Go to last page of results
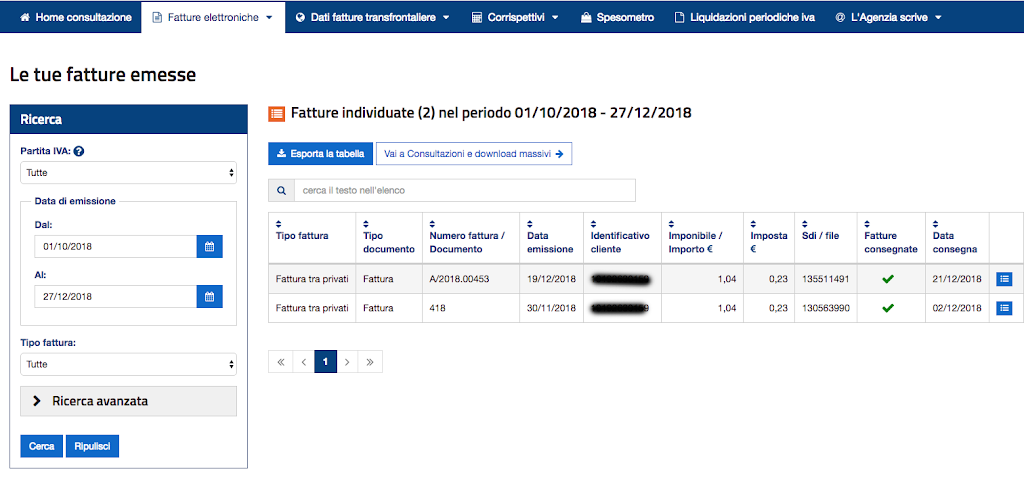1024x480 pixels. [x=370, y=362]
